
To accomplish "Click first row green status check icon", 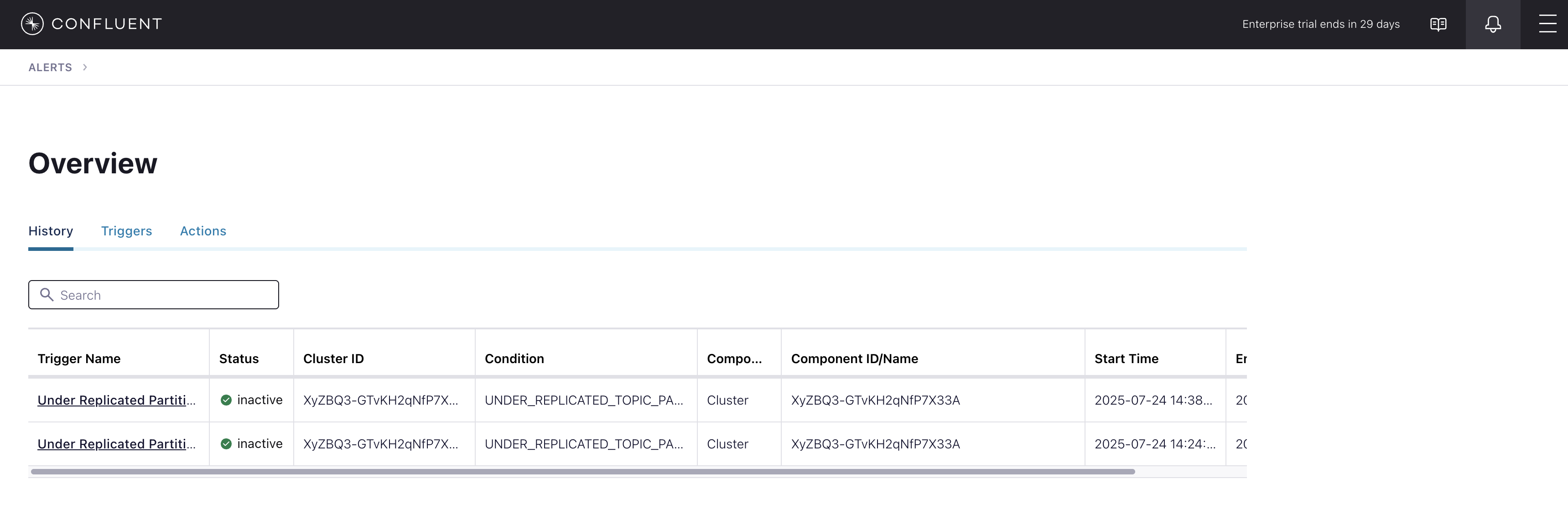I will coord(226,400).
